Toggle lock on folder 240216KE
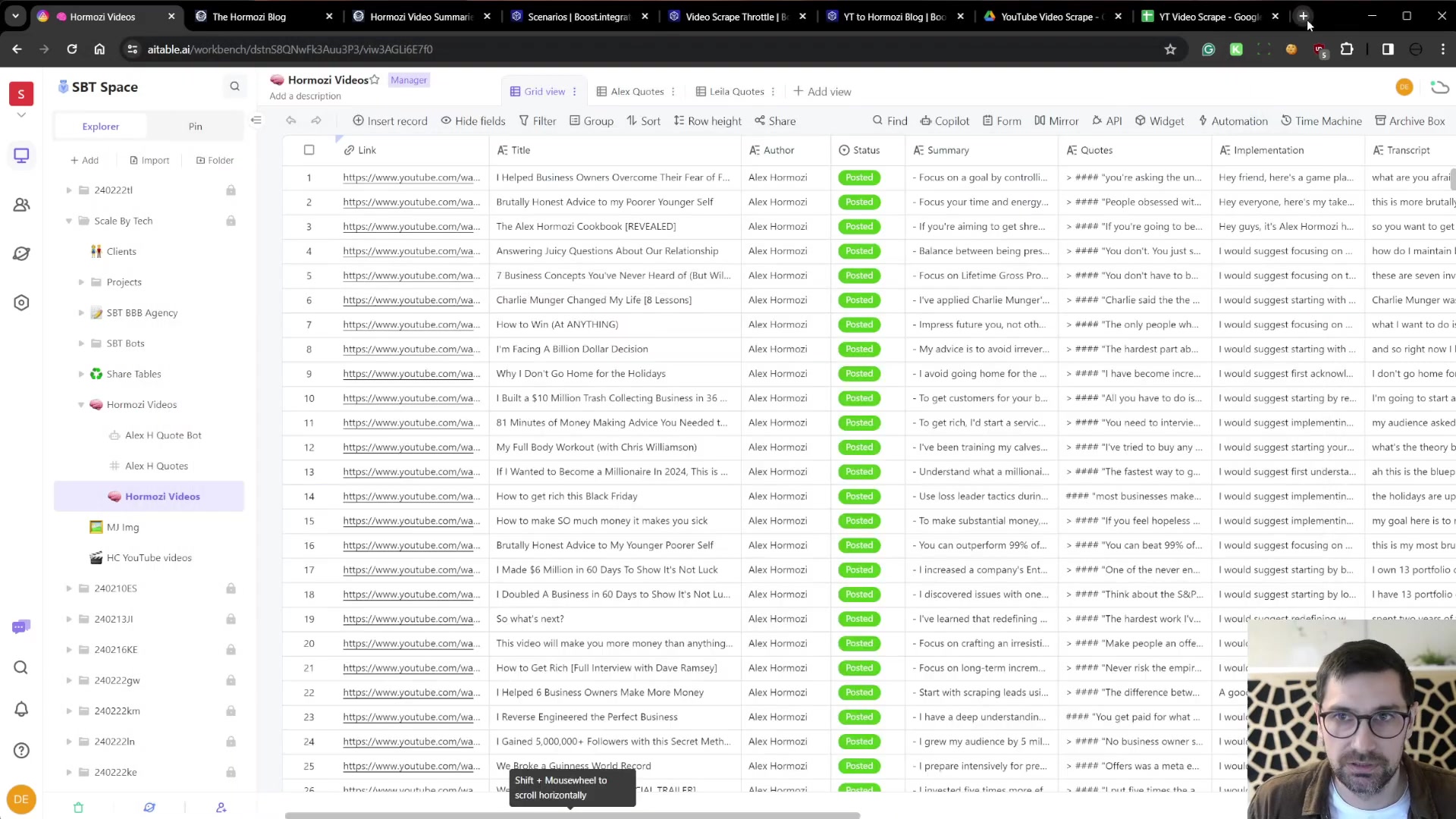1456x819 pixels. tap(231, 650)
